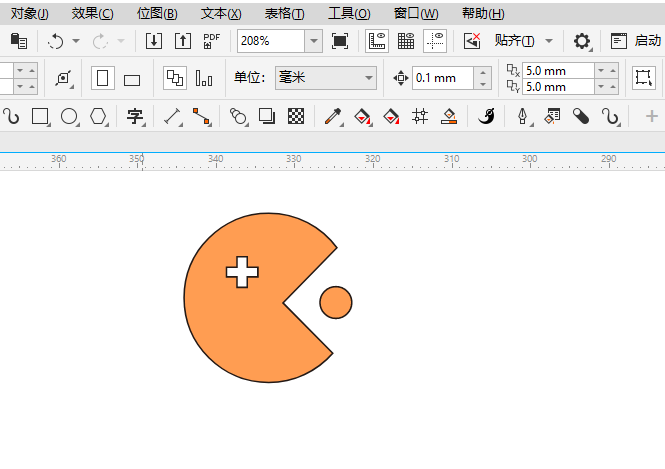The width and height of the screenshot is (665, 469).
Task: Click the Undo button
Action: [56, 41]
